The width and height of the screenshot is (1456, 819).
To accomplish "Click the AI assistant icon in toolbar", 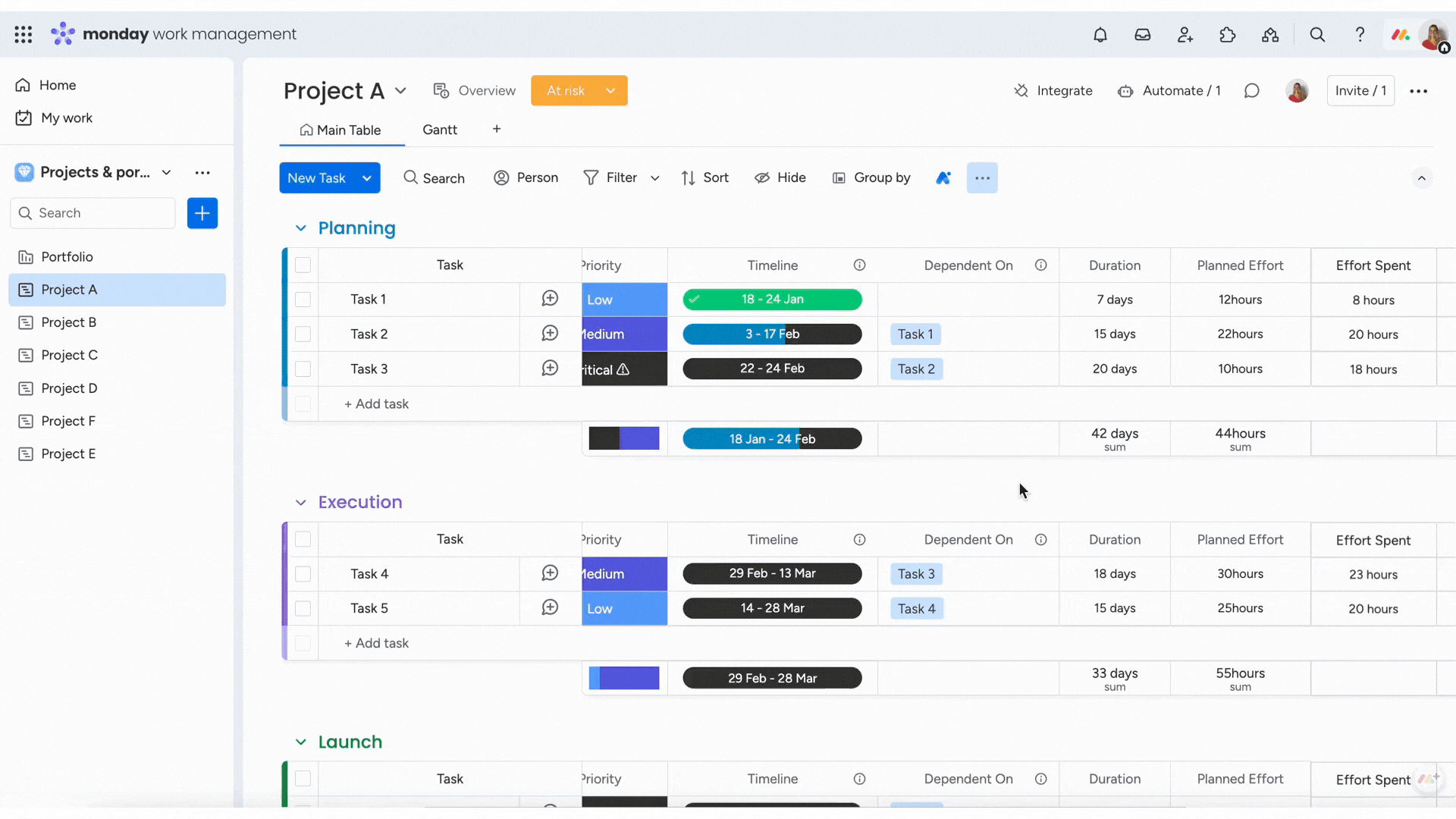I will pyautogui.click(x=943, y=177).
